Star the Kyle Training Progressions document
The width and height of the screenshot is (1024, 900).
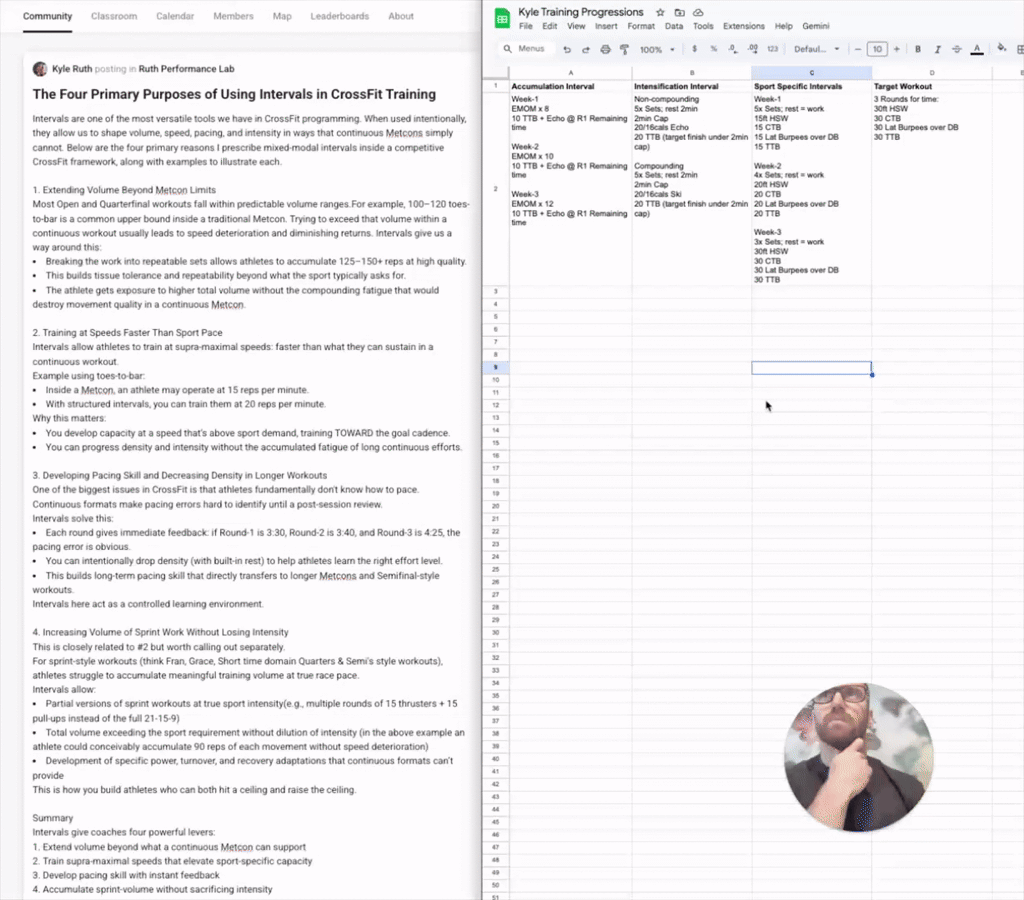pyautogui.click(x=660, y=12)
